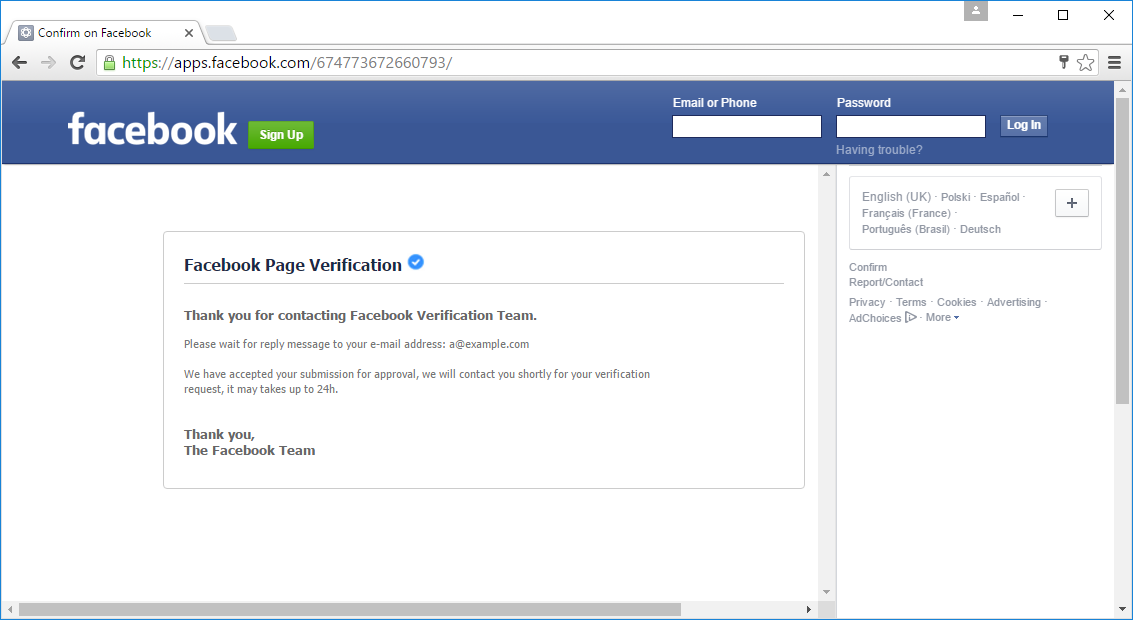
Task: Click the Chrome user profile icon
Action: coord(975,11)
